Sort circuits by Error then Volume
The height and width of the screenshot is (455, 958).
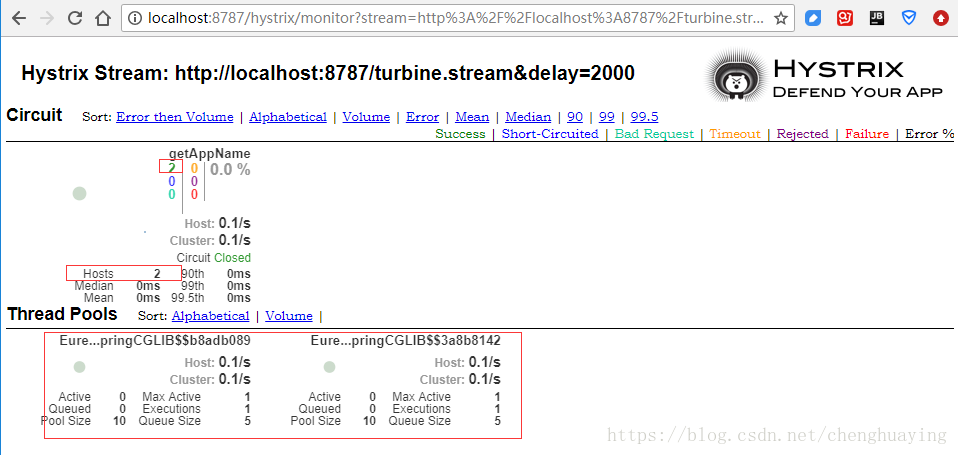point(175,117)
